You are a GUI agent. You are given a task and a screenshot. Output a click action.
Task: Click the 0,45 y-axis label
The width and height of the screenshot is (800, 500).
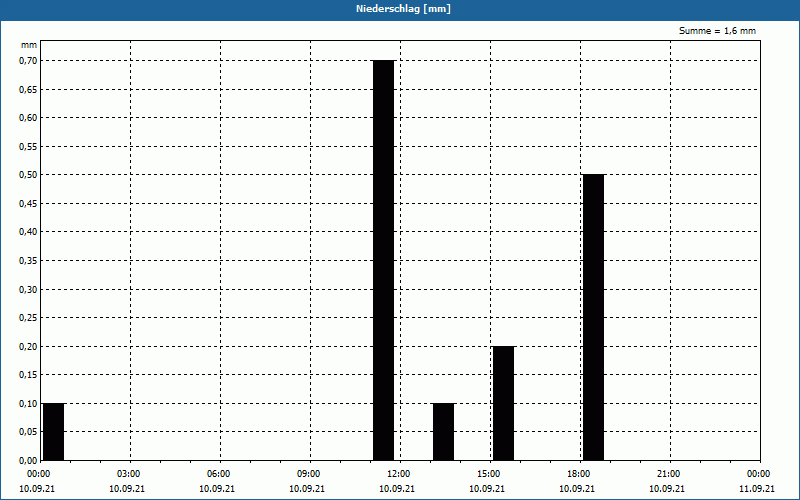[28, 204]
